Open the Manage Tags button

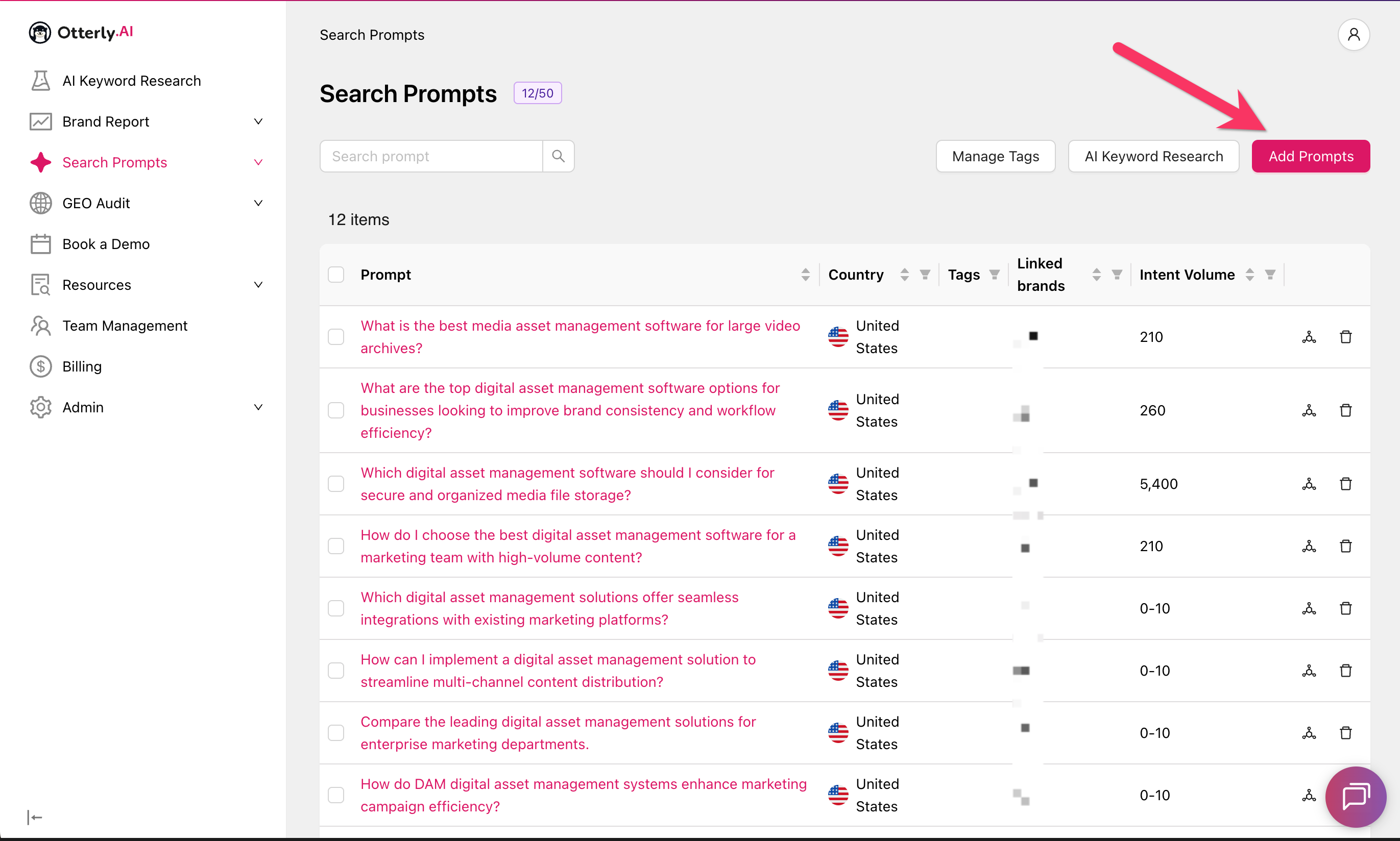pos(995,156)
